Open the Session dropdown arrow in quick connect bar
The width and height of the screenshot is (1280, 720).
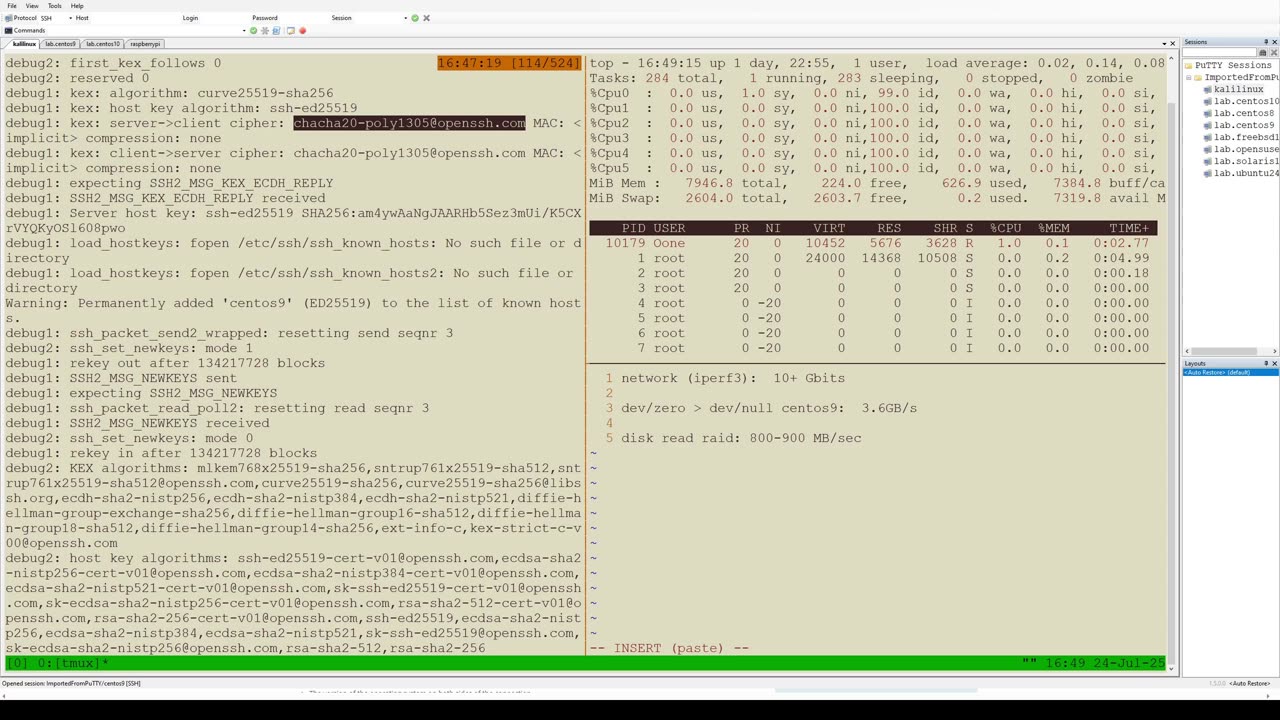(x=406, y=18)
